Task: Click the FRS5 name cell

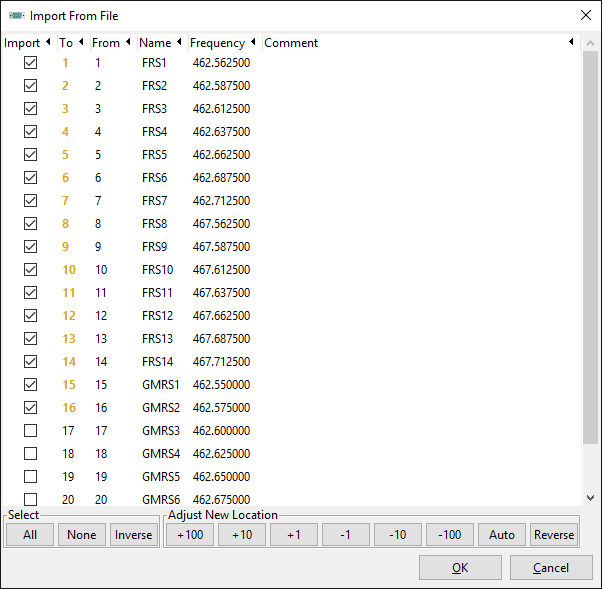Action: (154, 155)
